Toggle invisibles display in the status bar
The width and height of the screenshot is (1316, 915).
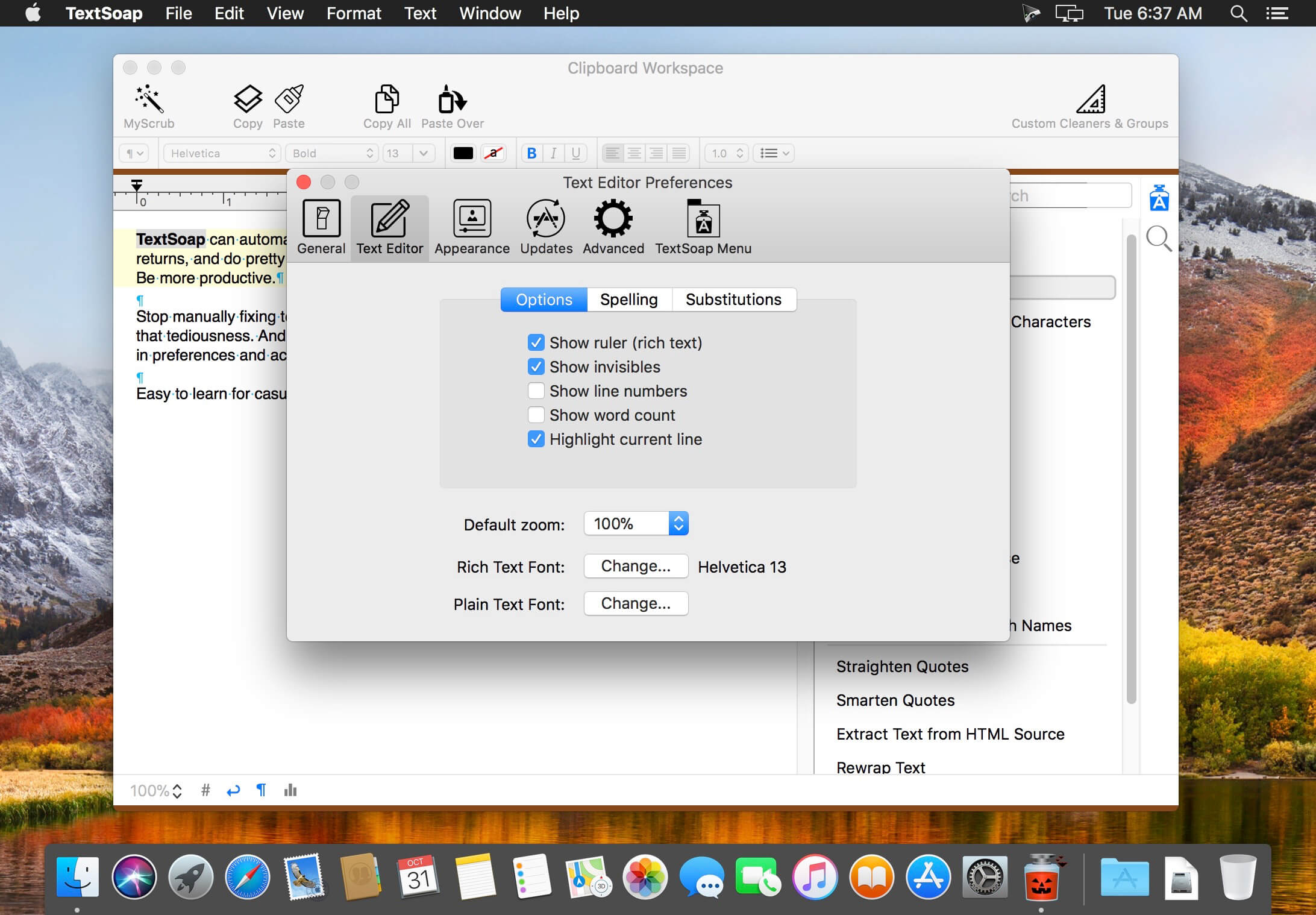point(261,790)
